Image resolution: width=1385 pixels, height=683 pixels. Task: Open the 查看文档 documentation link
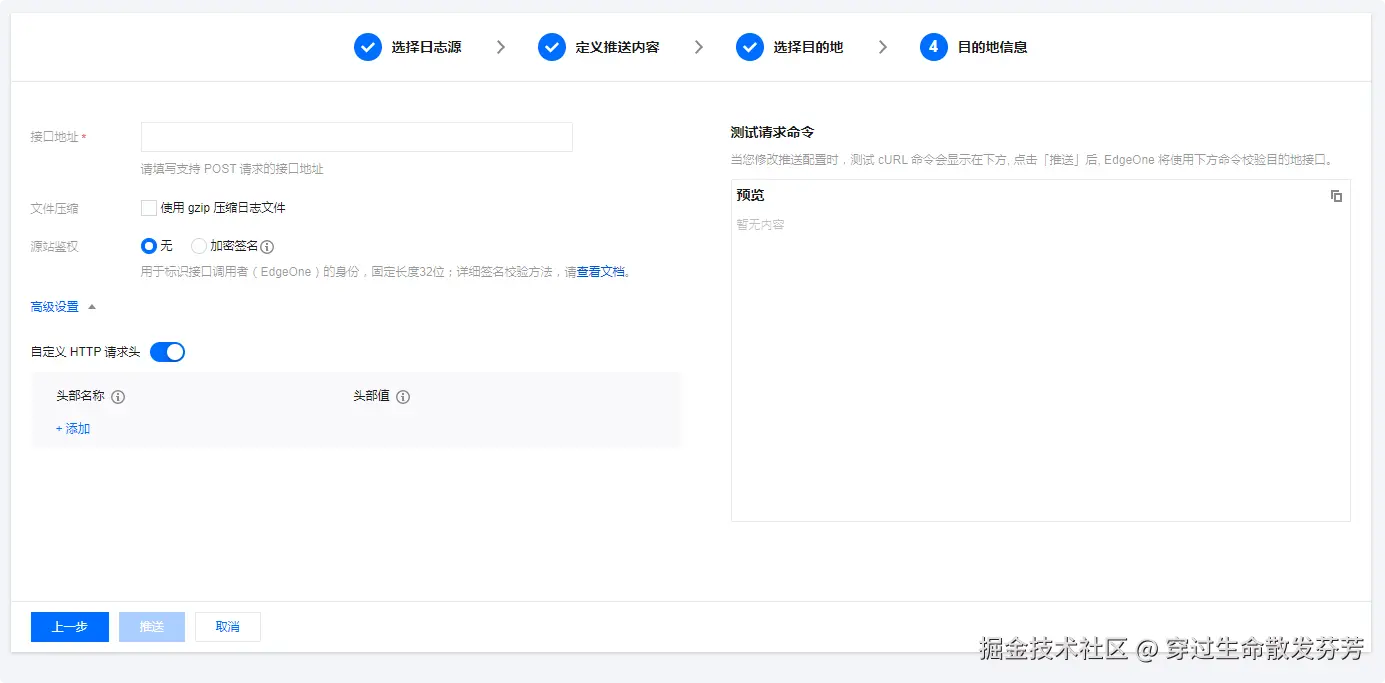[601, 271]
